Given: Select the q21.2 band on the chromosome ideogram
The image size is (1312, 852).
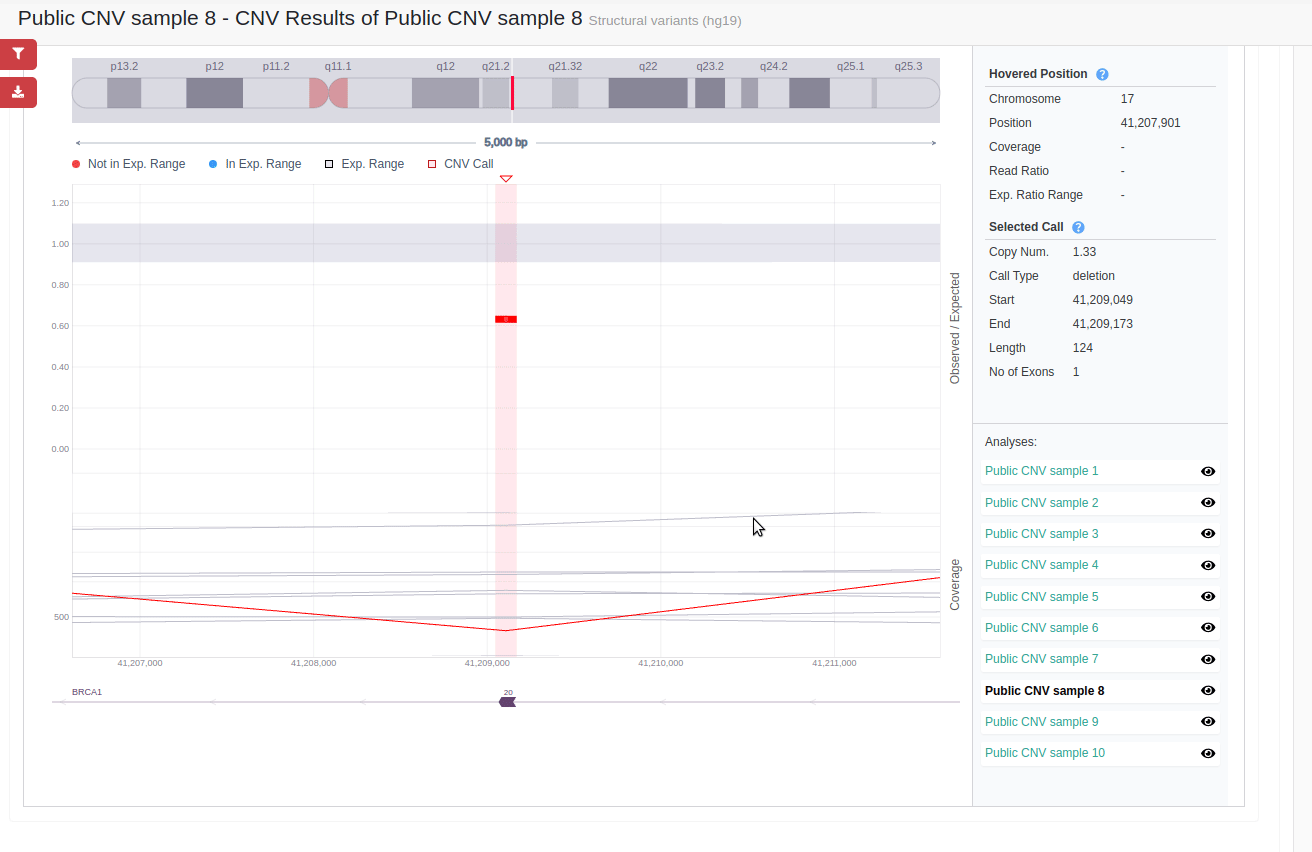Looking at the screenshot, I should pyautogui.click(x=495, y=92).
